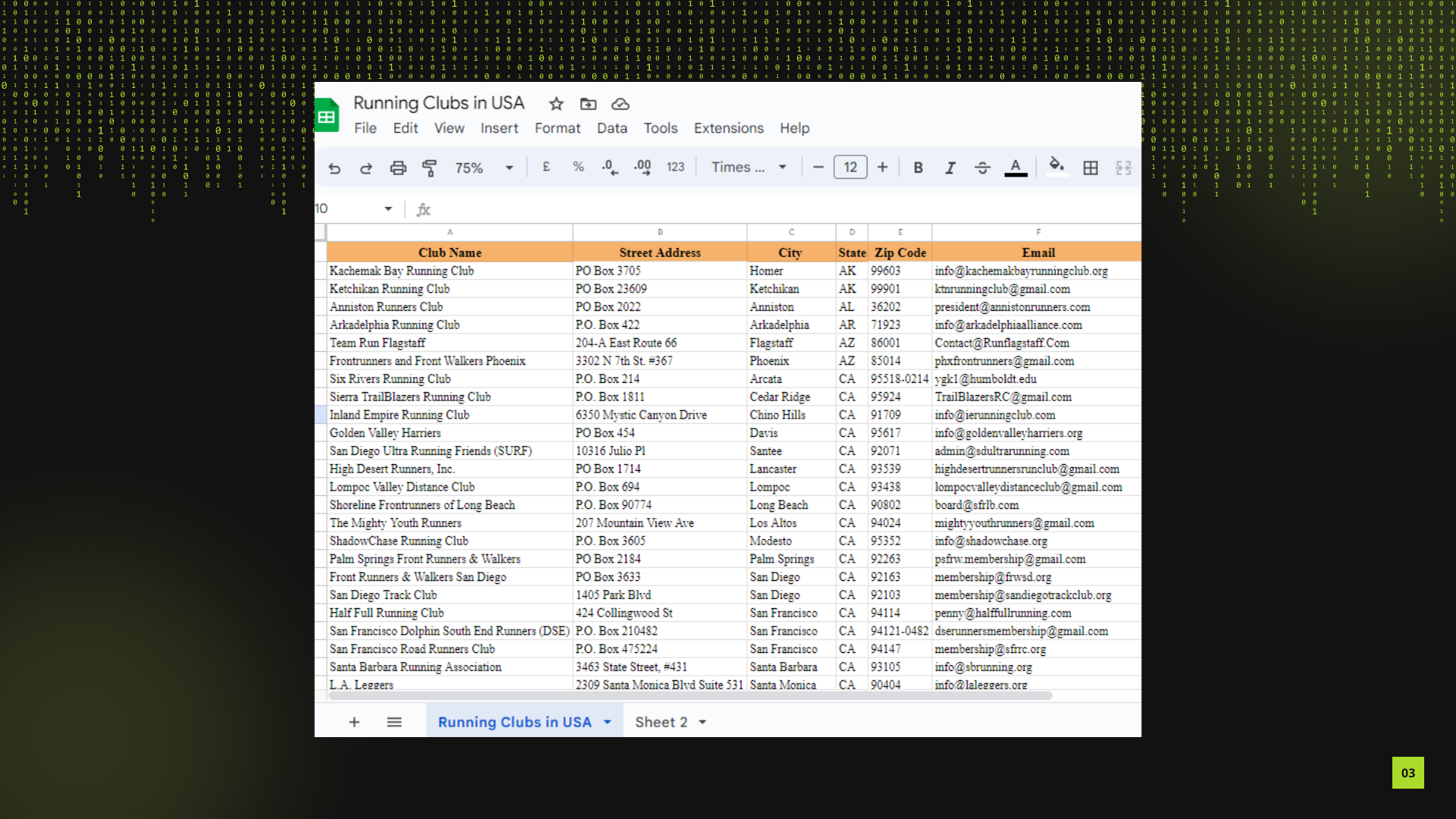The width and height of the screenshot is (1456, 819).
Task: Open Sheet 2 tab options arrow
Action: coord(703,722)
